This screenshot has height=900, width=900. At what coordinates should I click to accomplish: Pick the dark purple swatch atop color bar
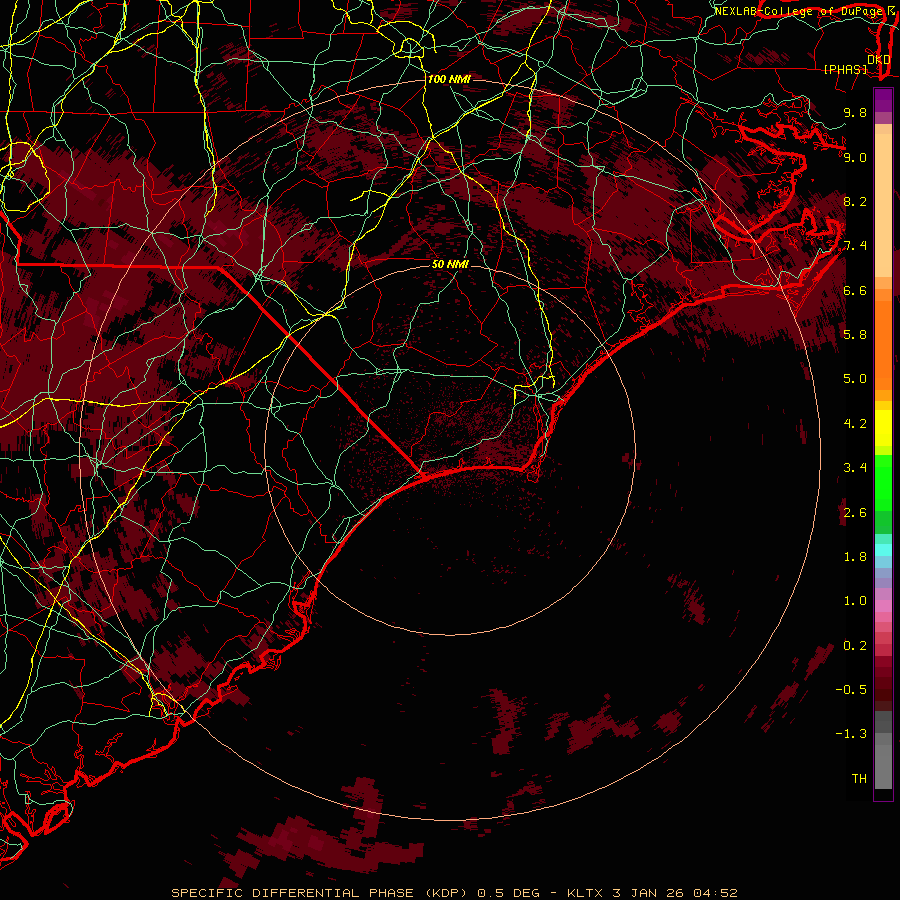[x=883, y=100]
